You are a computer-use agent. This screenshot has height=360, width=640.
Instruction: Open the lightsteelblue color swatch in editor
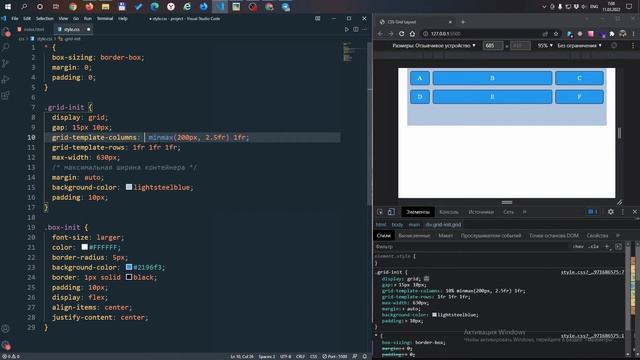point(129,187)
